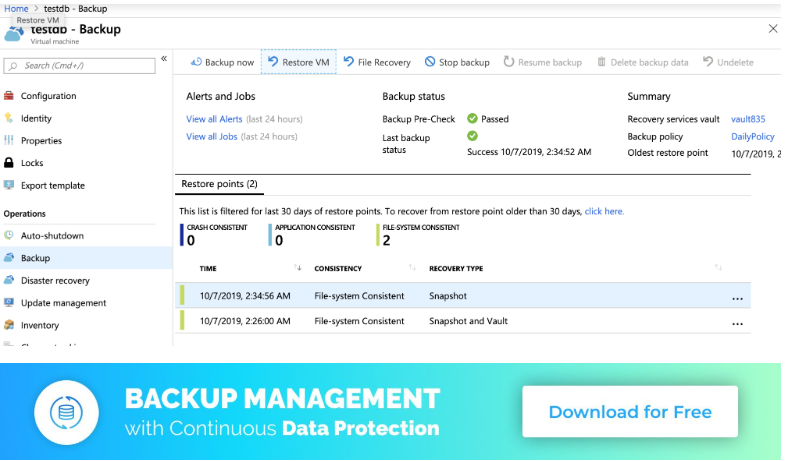This screenshot has height=461, width=785.
Task: Open the Locks sidebar item
Action: 32,163
